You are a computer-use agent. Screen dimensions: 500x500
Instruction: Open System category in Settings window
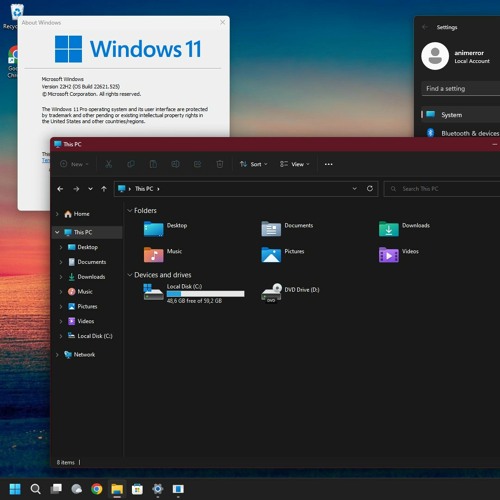pos(460,115)
